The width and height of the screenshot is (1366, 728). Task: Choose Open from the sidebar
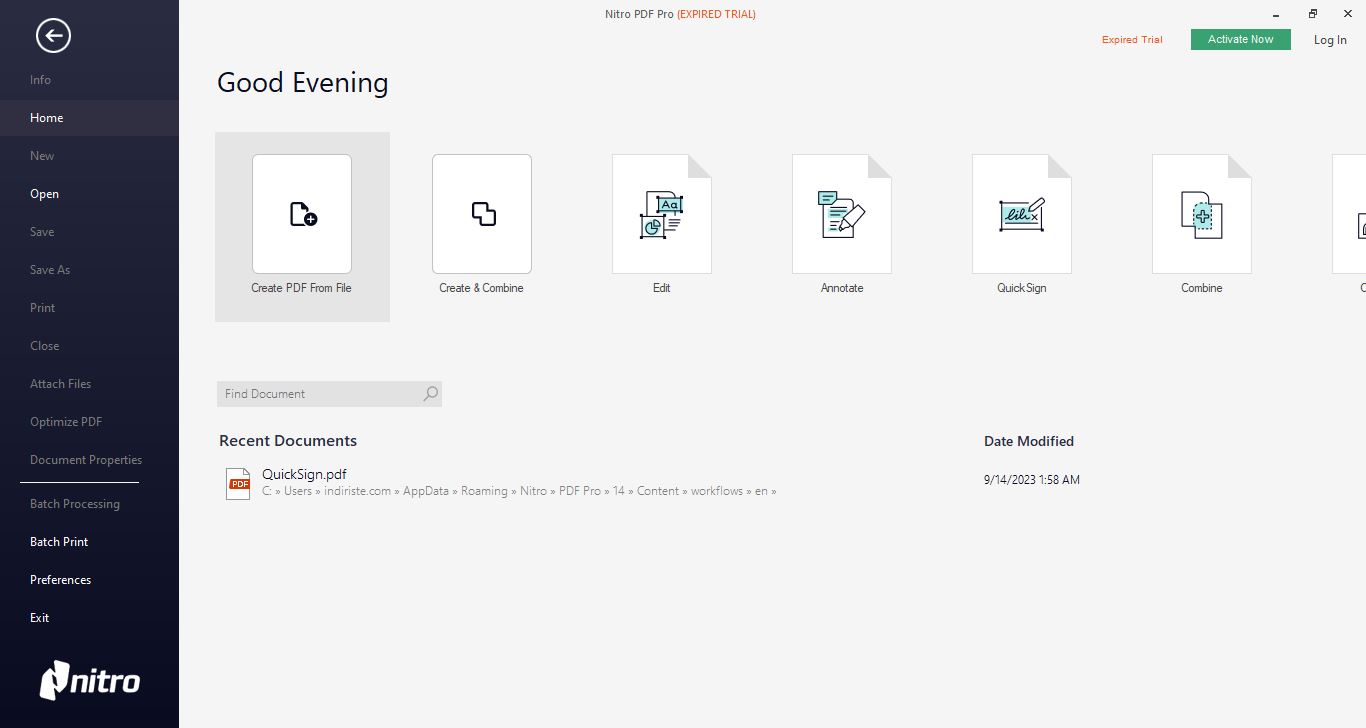(x=44, y=194)
